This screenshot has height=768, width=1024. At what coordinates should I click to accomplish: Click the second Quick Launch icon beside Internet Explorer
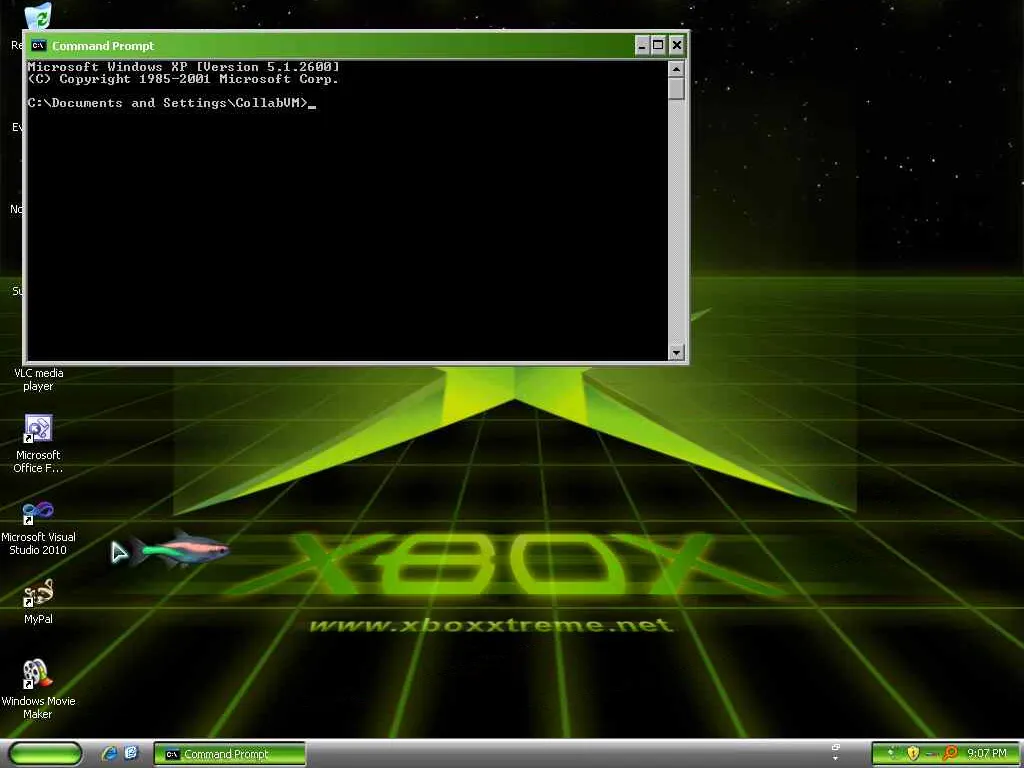coord(131,753)
